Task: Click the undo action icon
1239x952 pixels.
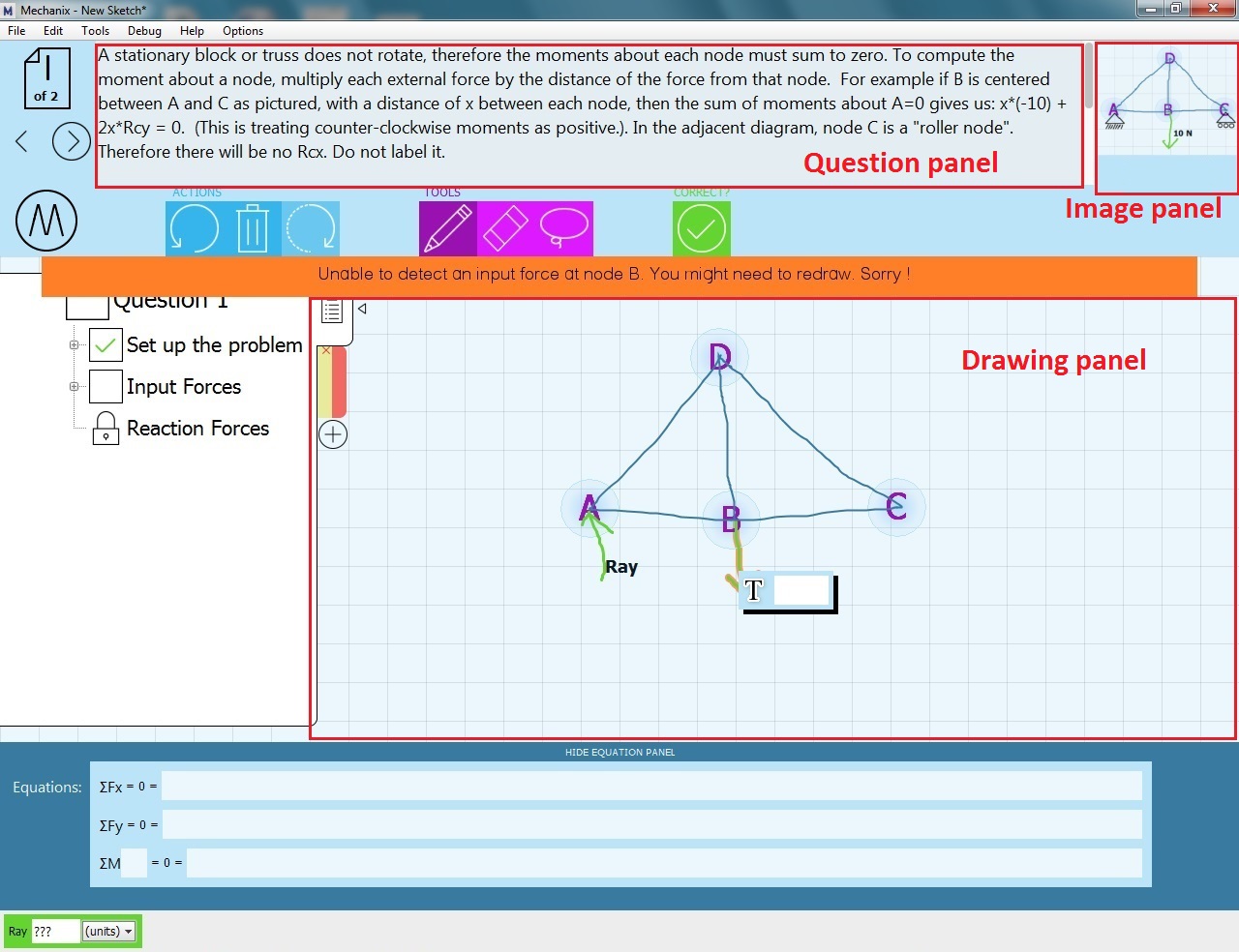Action: pos(194,229)
